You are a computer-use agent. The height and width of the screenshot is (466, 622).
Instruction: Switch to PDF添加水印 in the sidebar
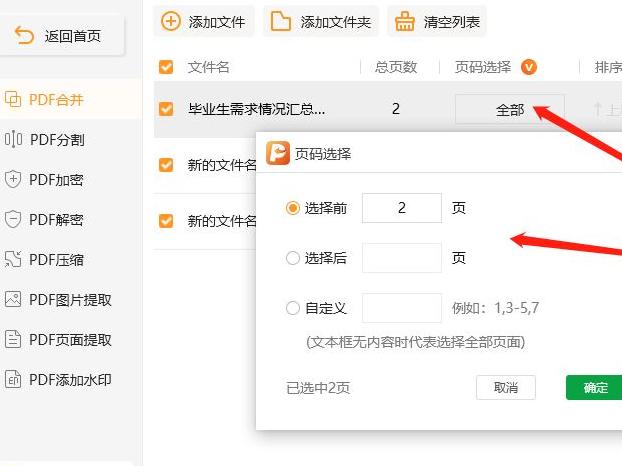[x=71, y=380]
